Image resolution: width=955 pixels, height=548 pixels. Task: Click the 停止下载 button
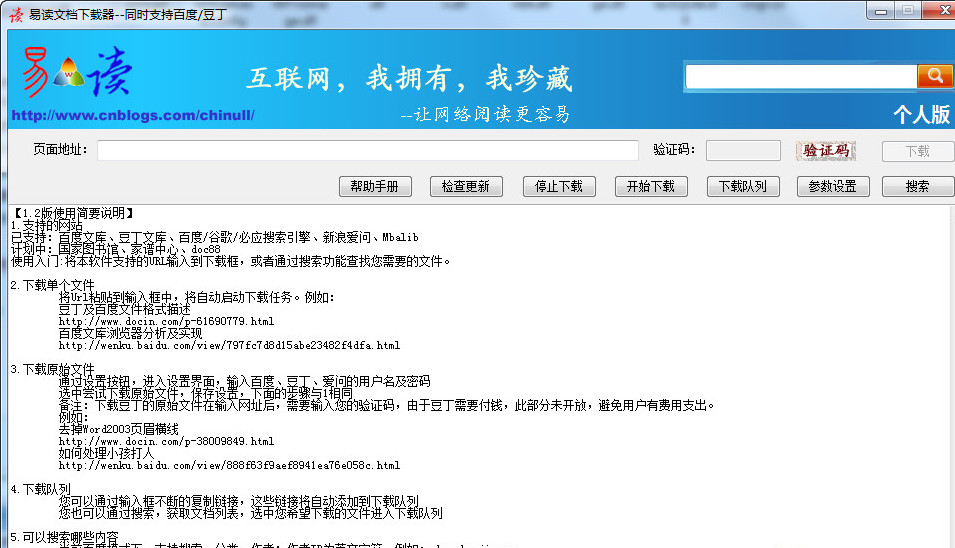(x=559, y=186)
